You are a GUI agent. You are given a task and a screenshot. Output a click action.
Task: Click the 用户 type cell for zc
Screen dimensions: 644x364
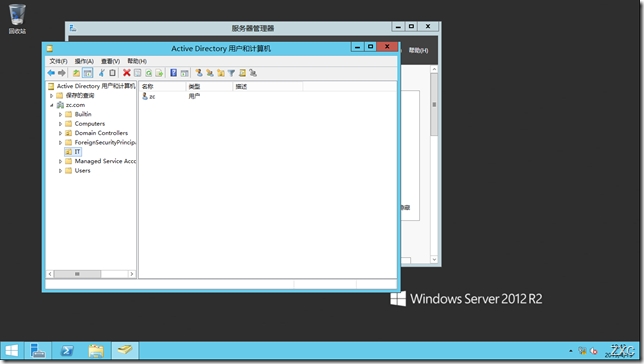tap(194, 97)
